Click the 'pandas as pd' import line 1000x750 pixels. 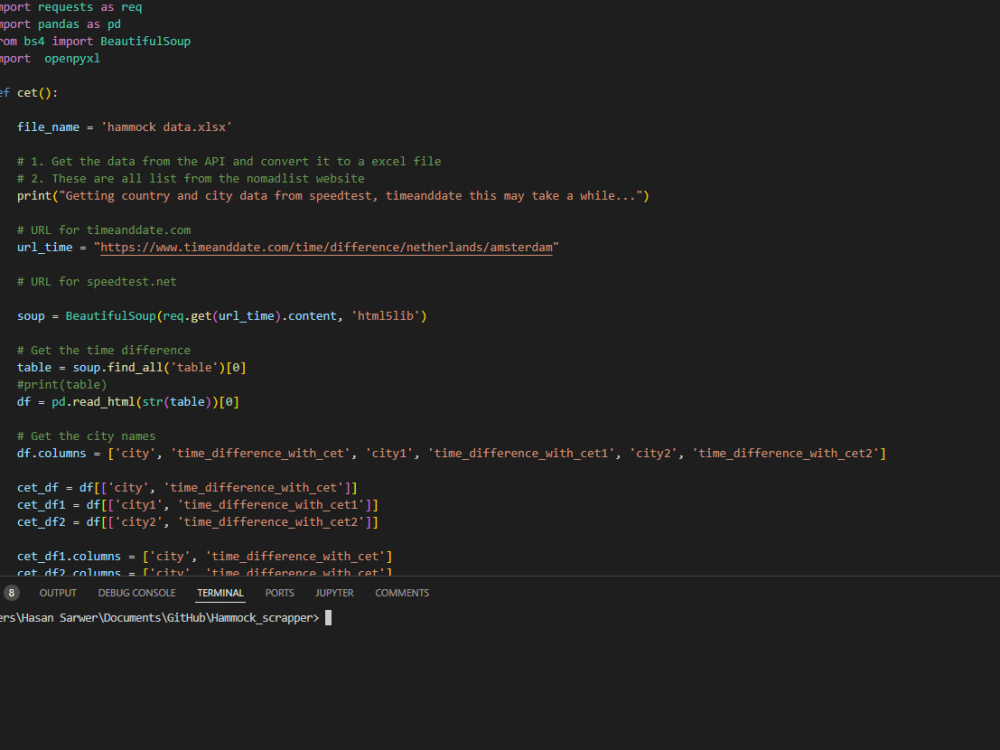coord(60,24)
